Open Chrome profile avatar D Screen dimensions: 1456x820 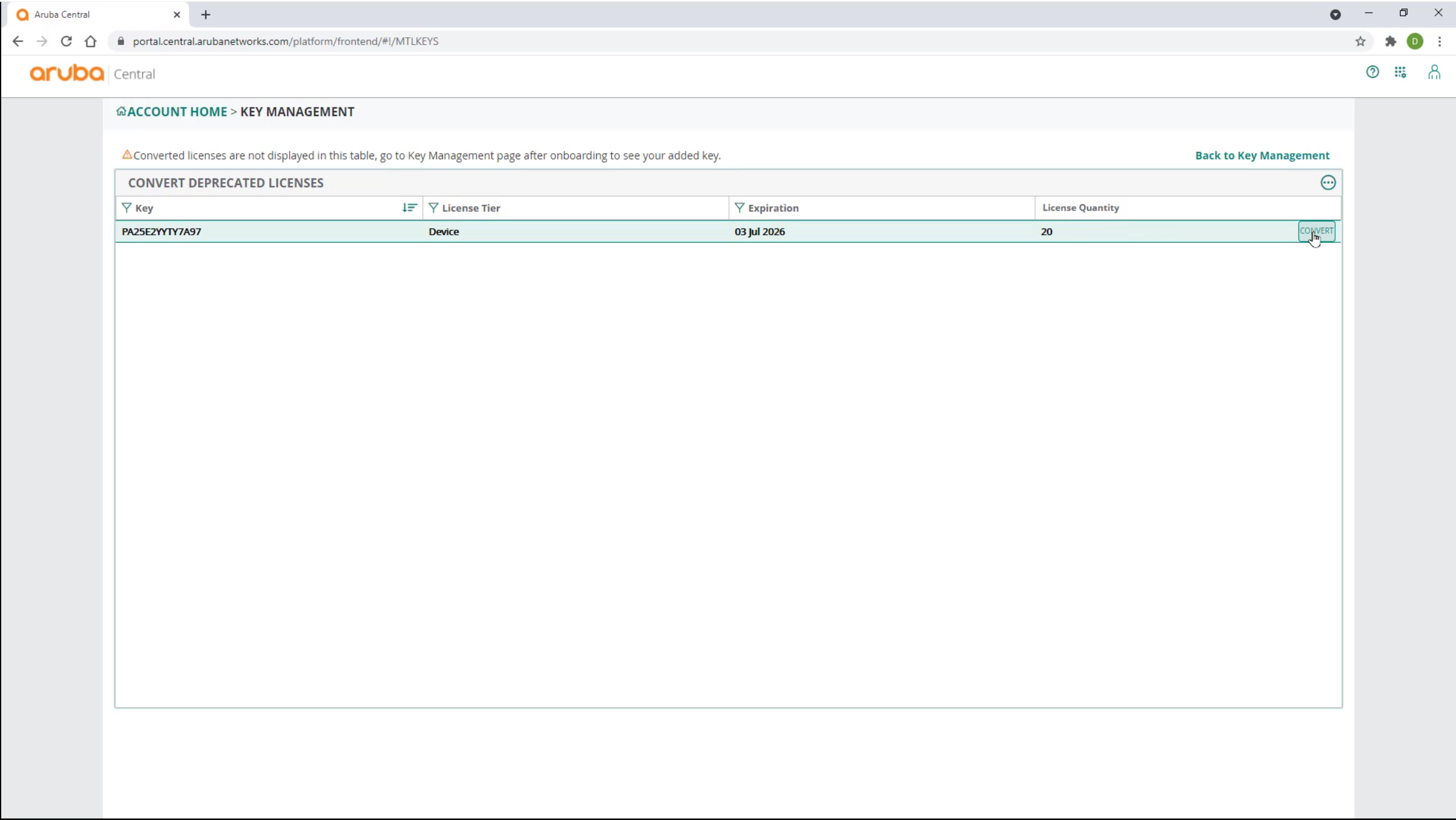point(1415,41)
